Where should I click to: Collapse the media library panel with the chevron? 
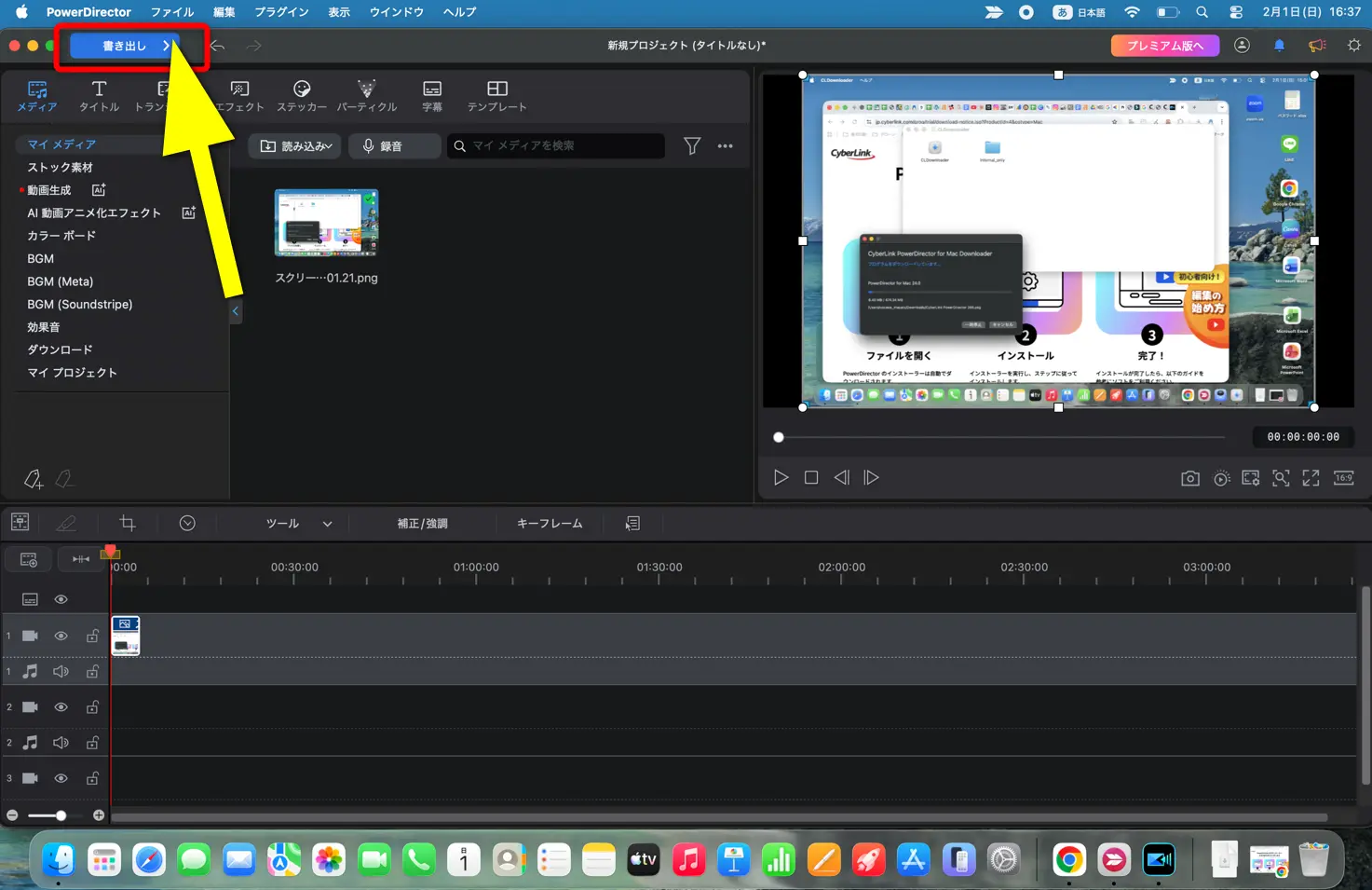click(x=235, y=311)
